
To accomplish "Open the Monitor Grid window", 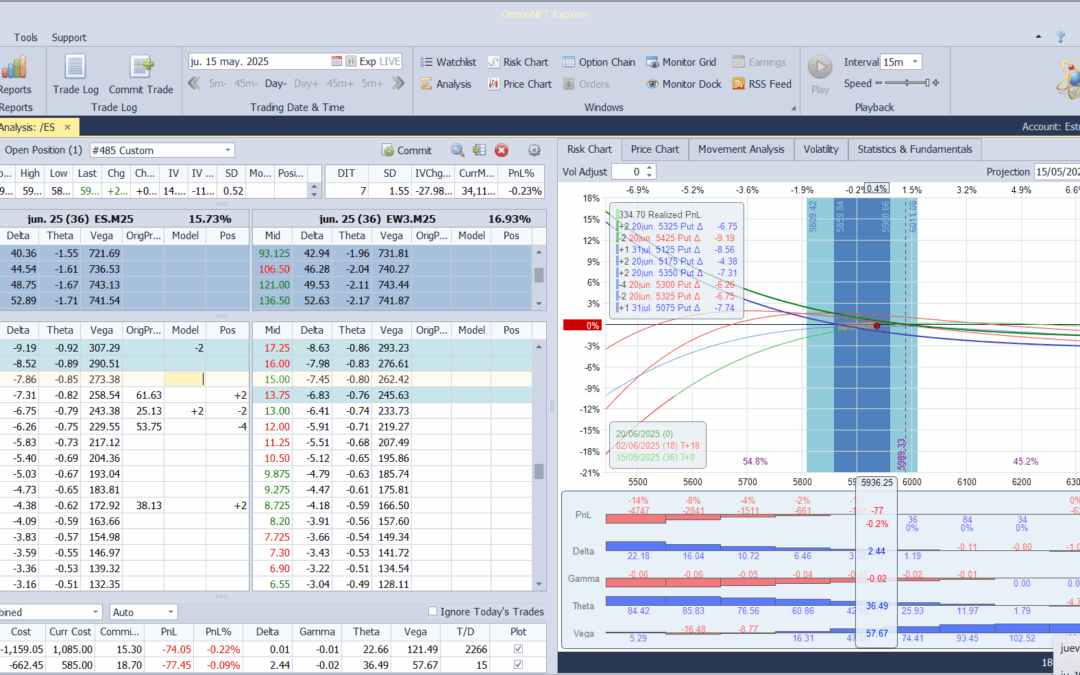I will coord(681,62).
